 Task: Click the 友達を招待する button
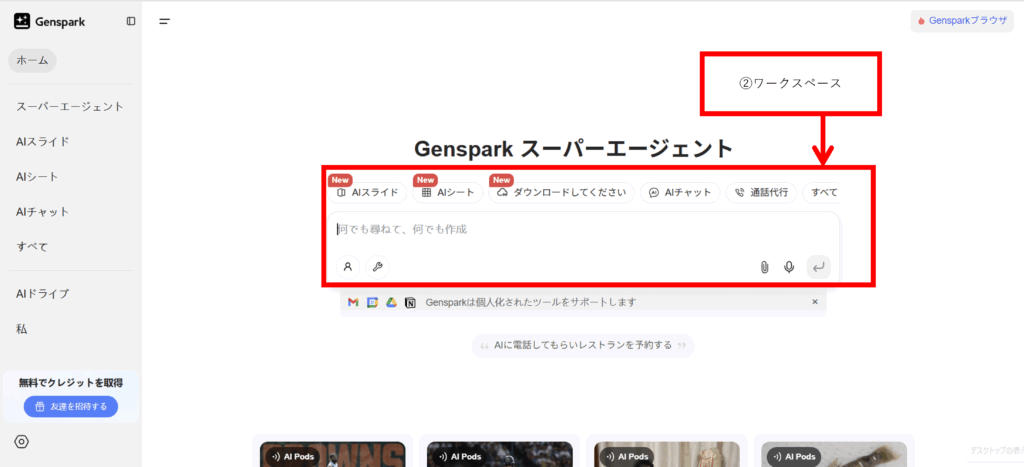click(71, 406)
